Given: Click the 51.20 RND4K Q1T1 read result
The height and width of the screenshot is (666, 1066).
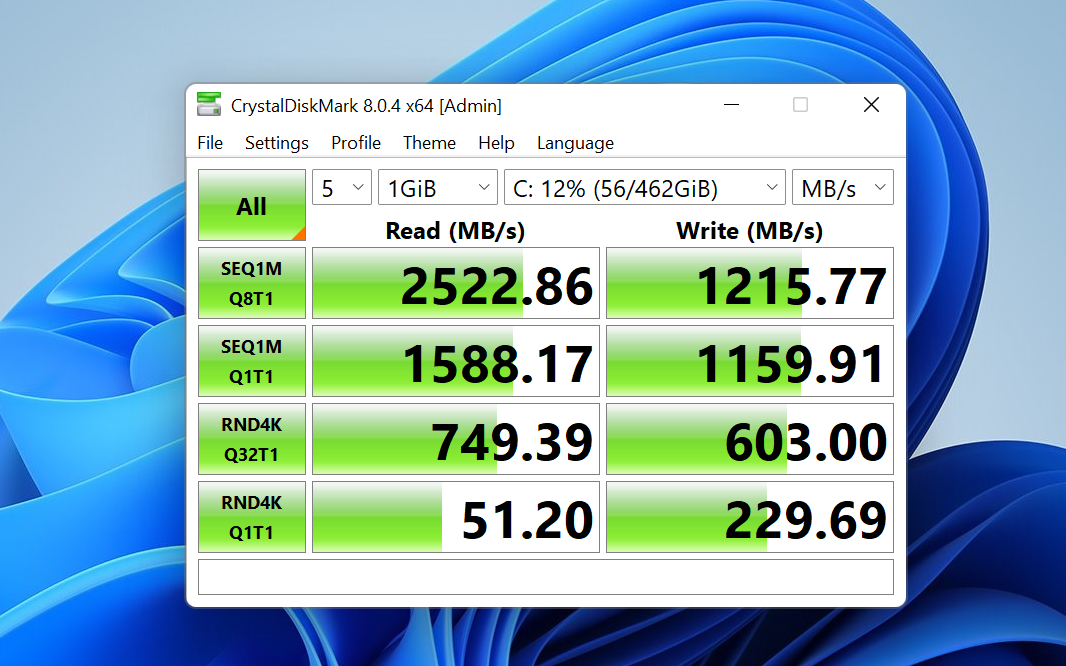Looking at the screenshot, I should [x=455, y=517].
